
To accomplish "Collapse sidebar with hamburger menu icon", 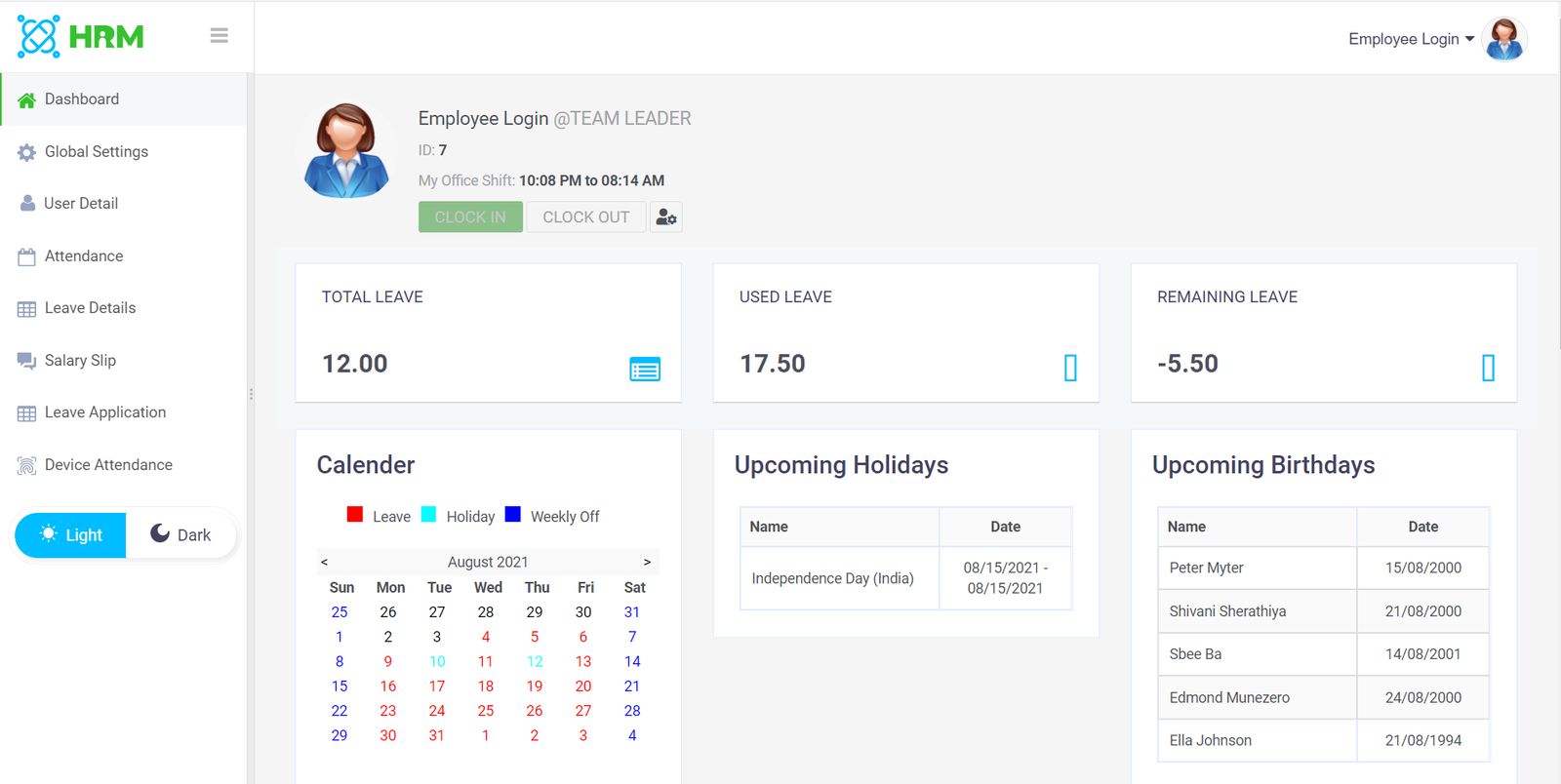I will pos(219,36).
